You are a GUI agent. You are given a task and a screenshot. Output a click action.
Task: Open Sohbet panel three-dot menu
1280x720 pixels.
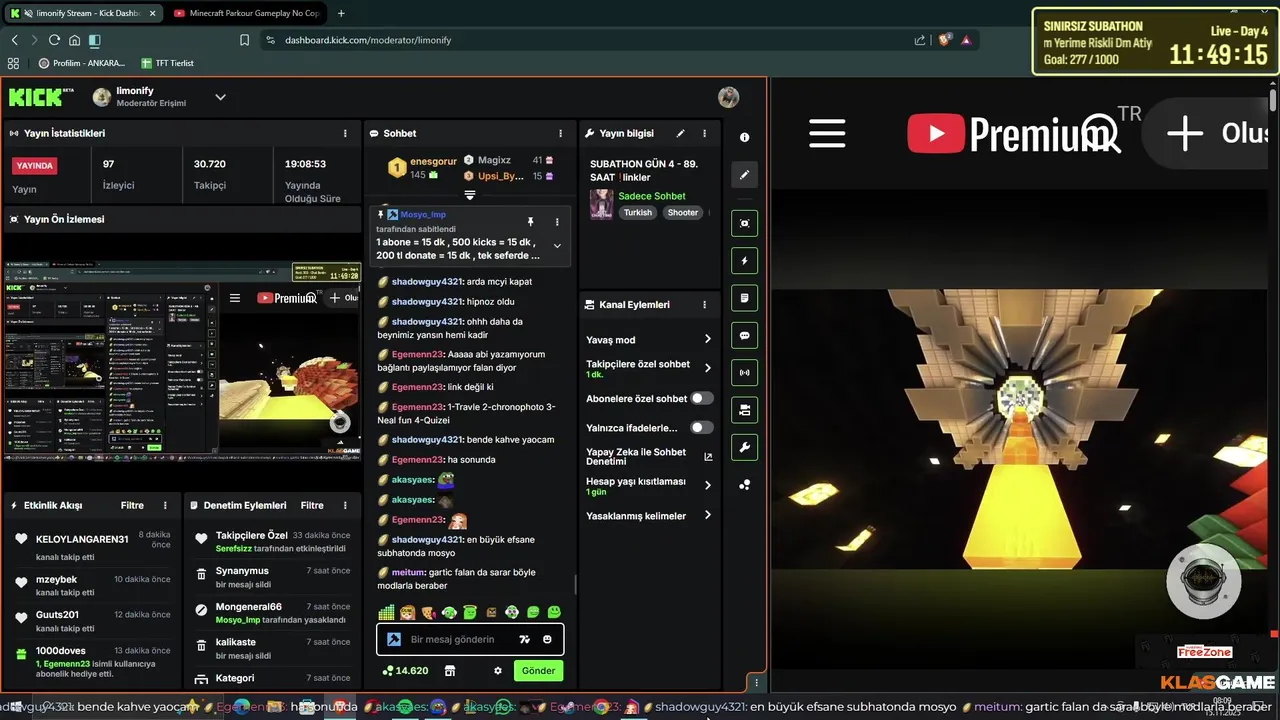tap(561, 133)
